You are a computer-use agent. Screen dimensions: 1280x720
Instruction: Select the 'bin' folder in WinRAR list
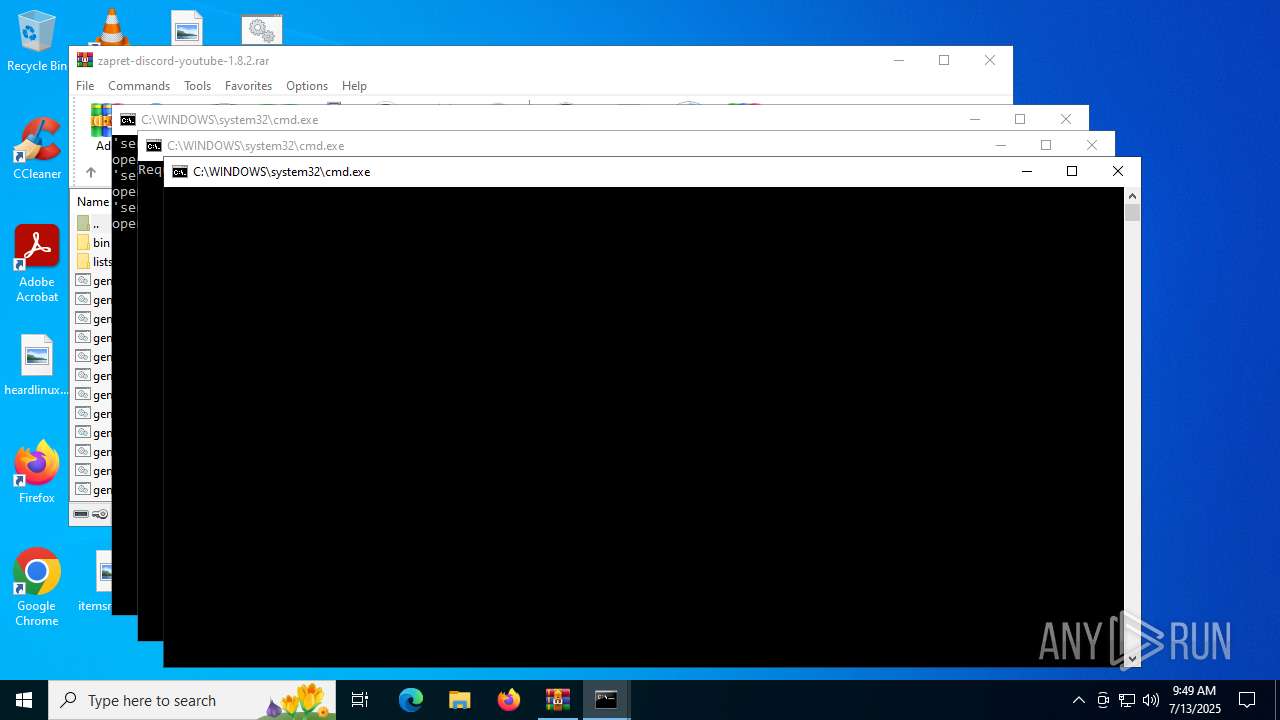[x=92, y=243]
